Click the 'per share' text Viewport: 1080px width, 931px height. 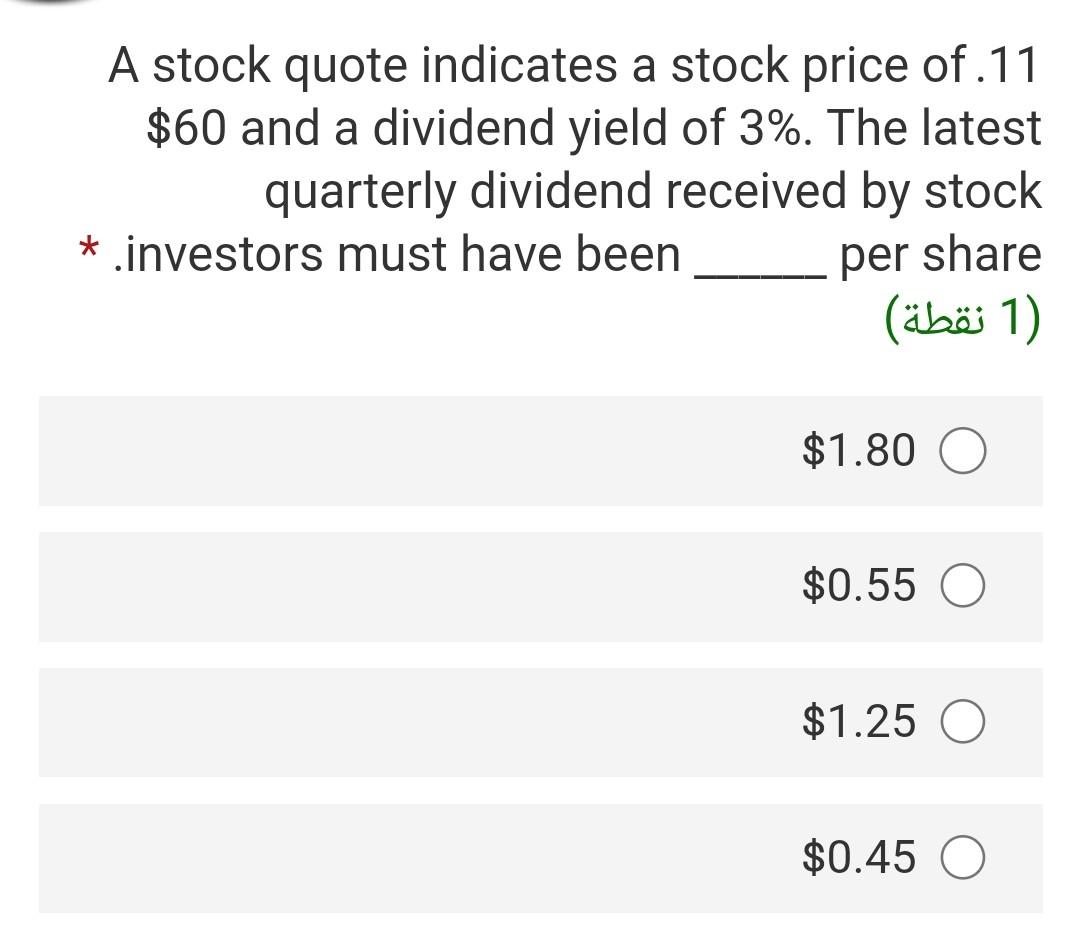coord(940,255)
